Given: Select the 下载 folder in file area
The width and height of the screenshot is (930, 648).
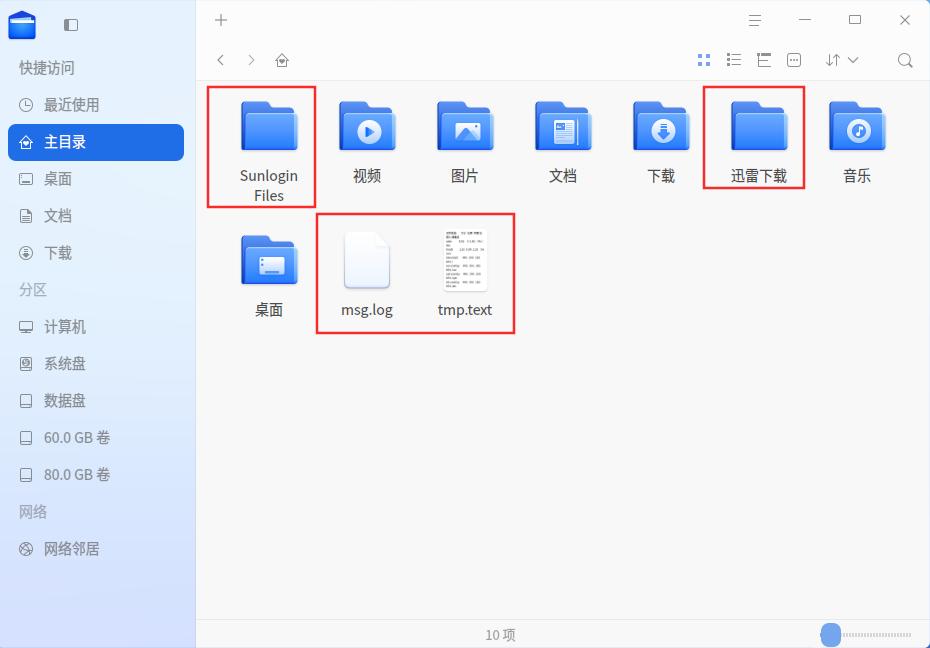Looking at the screenshot, I should 661,141.
